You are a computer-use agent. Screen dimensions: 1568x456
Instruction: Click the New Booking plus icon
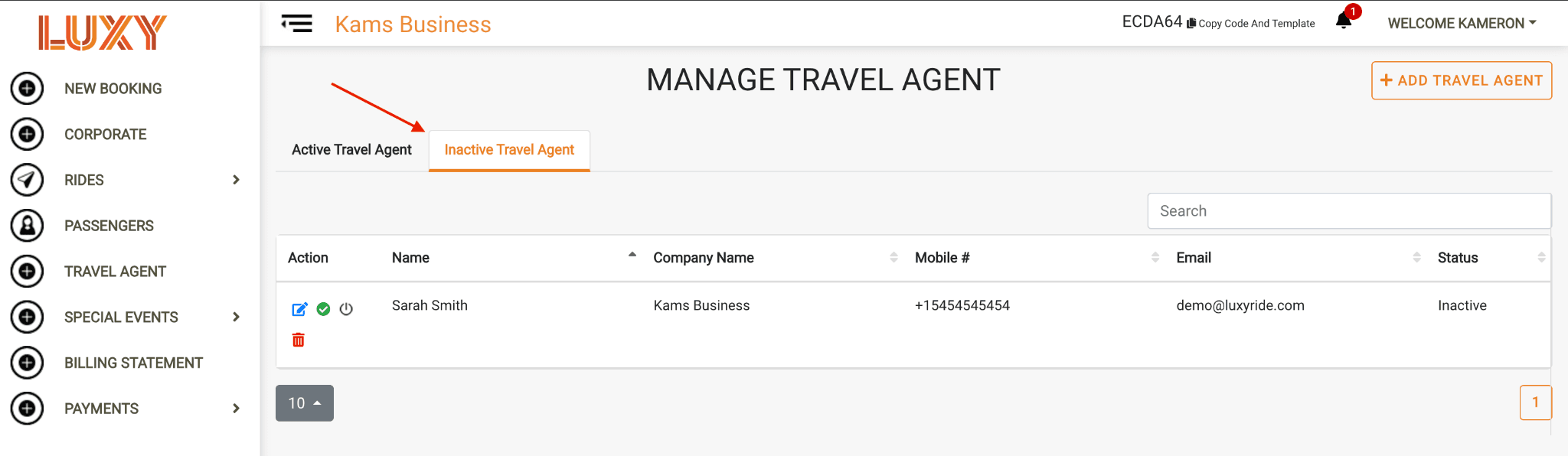[27, 89]
